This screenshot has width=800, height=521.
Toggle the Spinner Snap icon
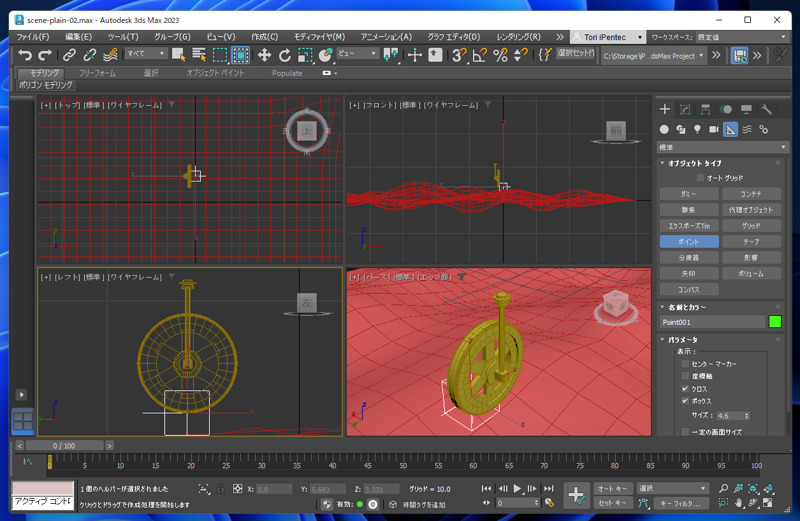(520, 55)
